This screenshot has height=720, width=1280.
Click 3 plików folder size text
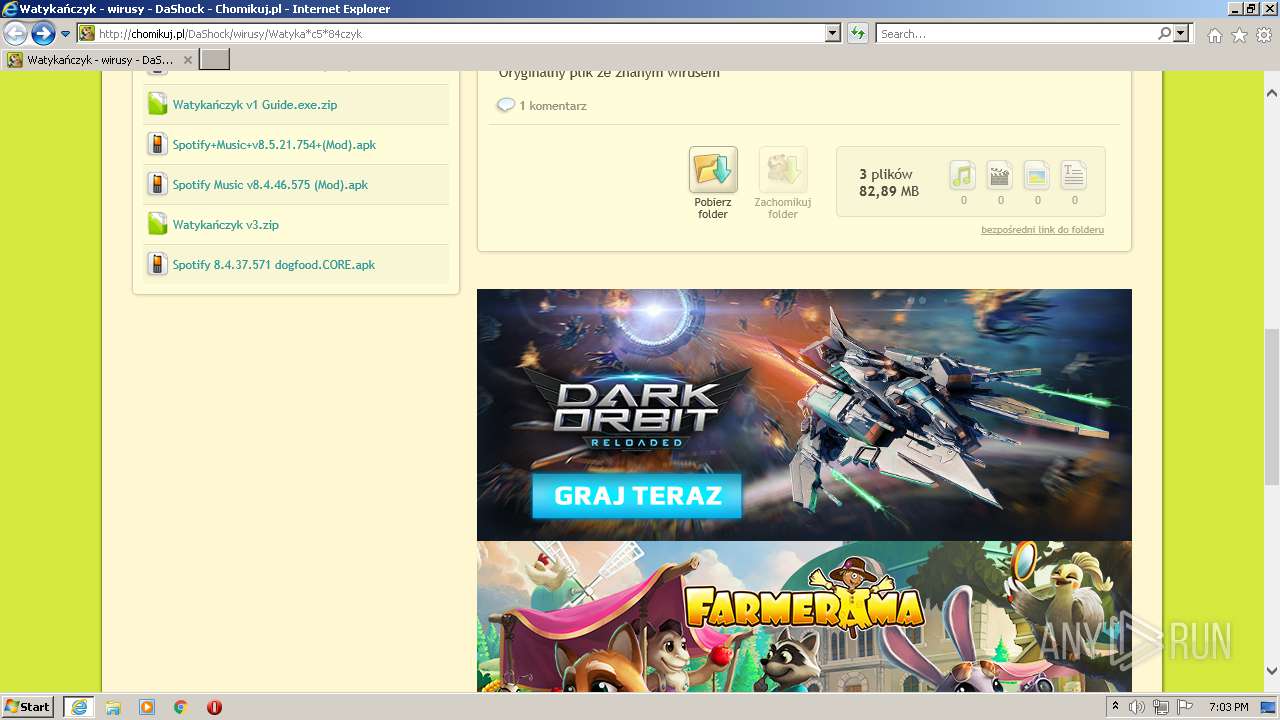tap(887, 182)
